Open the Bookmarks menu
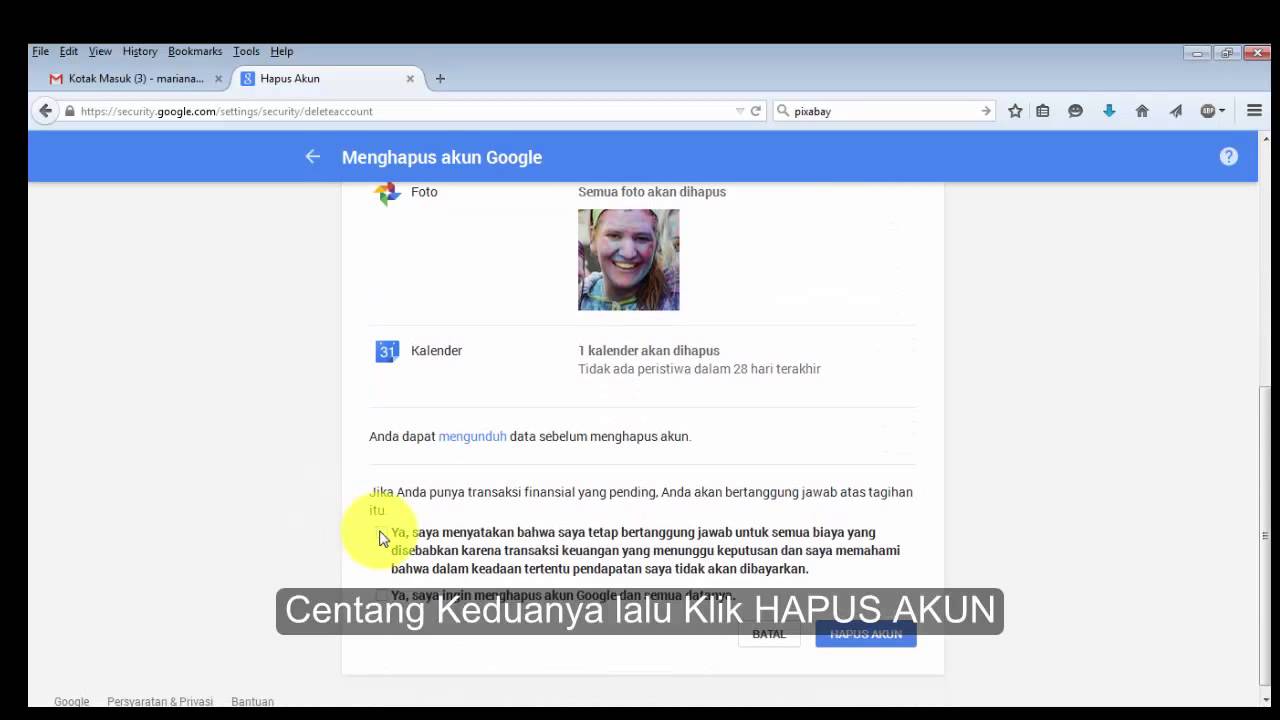This screenshot has height=720, width=1280. pos(195,51)
